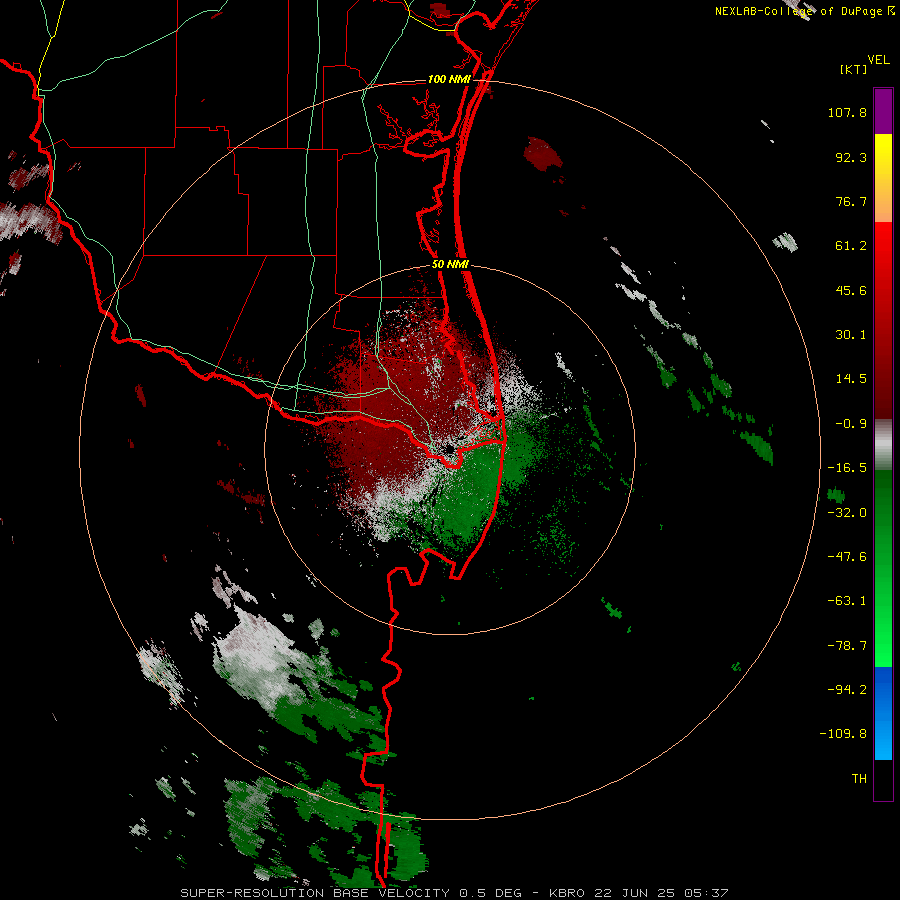Click the 45.6 legend value
This screenshot has width=900, height=900.
(x=851, y=290)
